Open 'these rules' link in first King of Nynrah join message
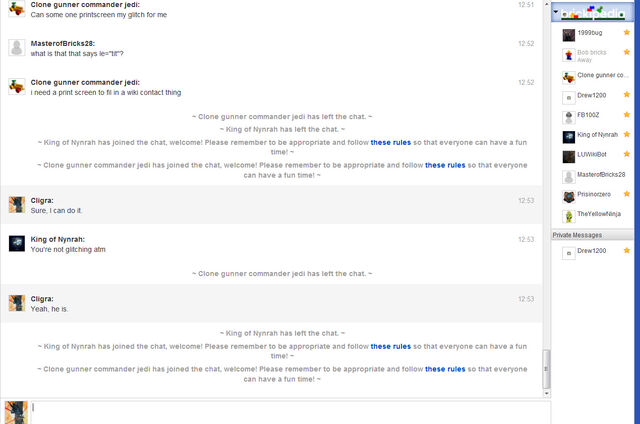Viewport: 640px width, 424px height. (x=391, y=142)
